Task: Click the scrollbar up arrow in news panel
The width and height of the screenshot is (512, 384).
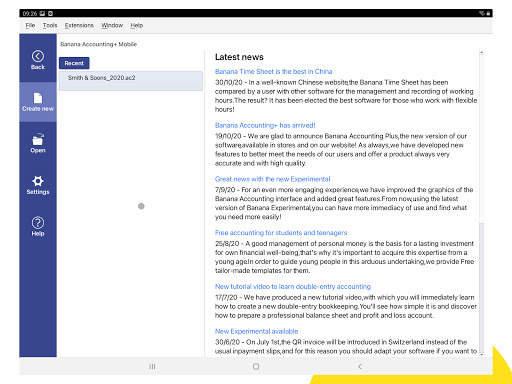Action: tap(481, 52)
